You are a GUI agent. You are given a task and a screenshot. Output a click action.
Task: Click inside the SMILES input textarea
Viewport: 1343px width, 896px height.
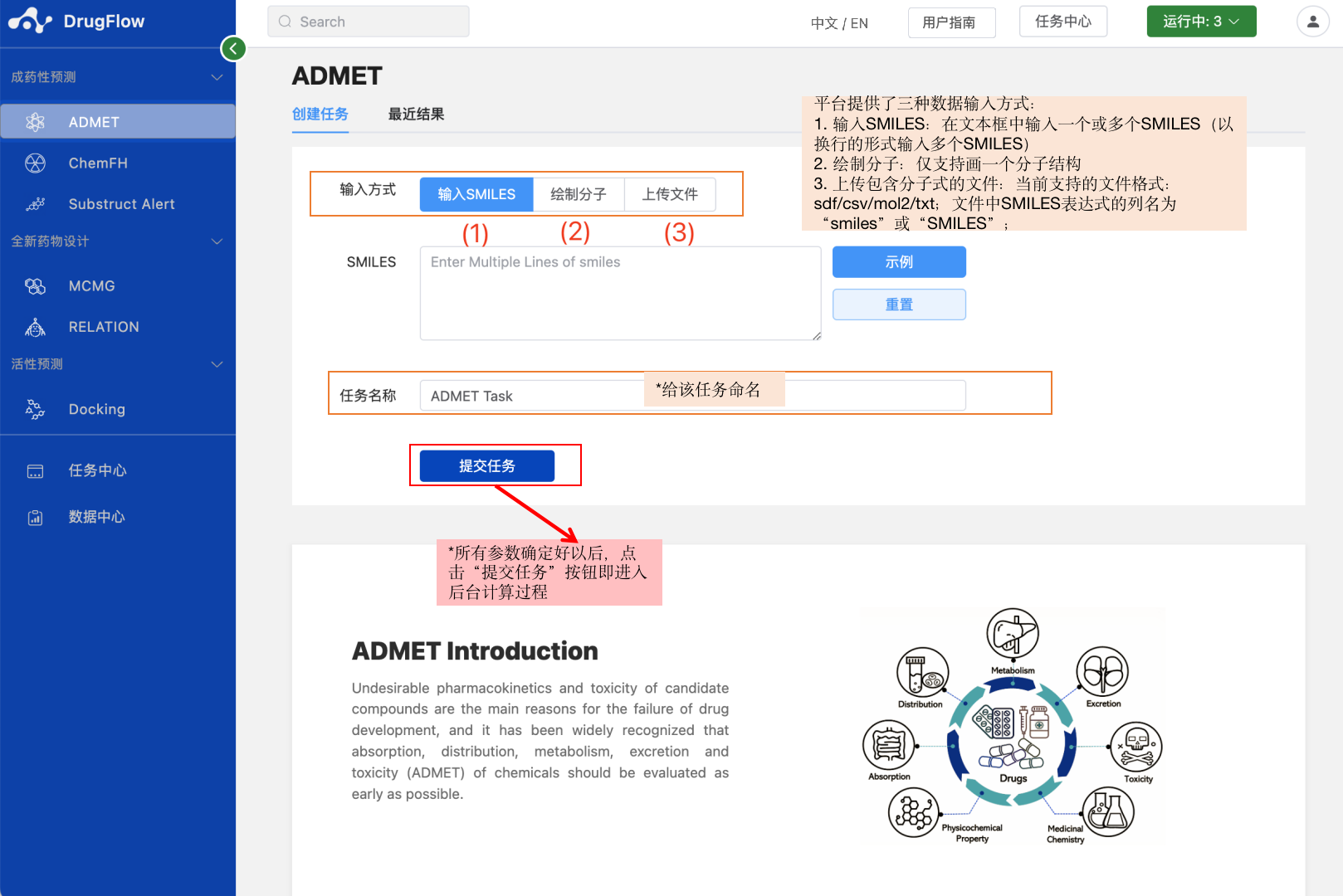620,293
